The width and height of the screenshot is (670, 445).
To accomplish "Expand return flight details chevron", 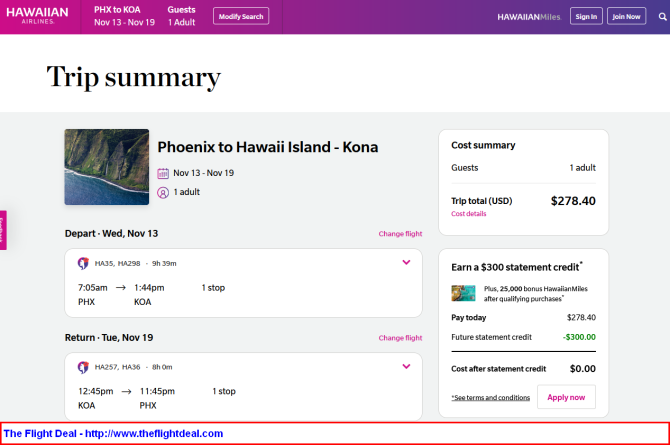I will pos(406,366).
